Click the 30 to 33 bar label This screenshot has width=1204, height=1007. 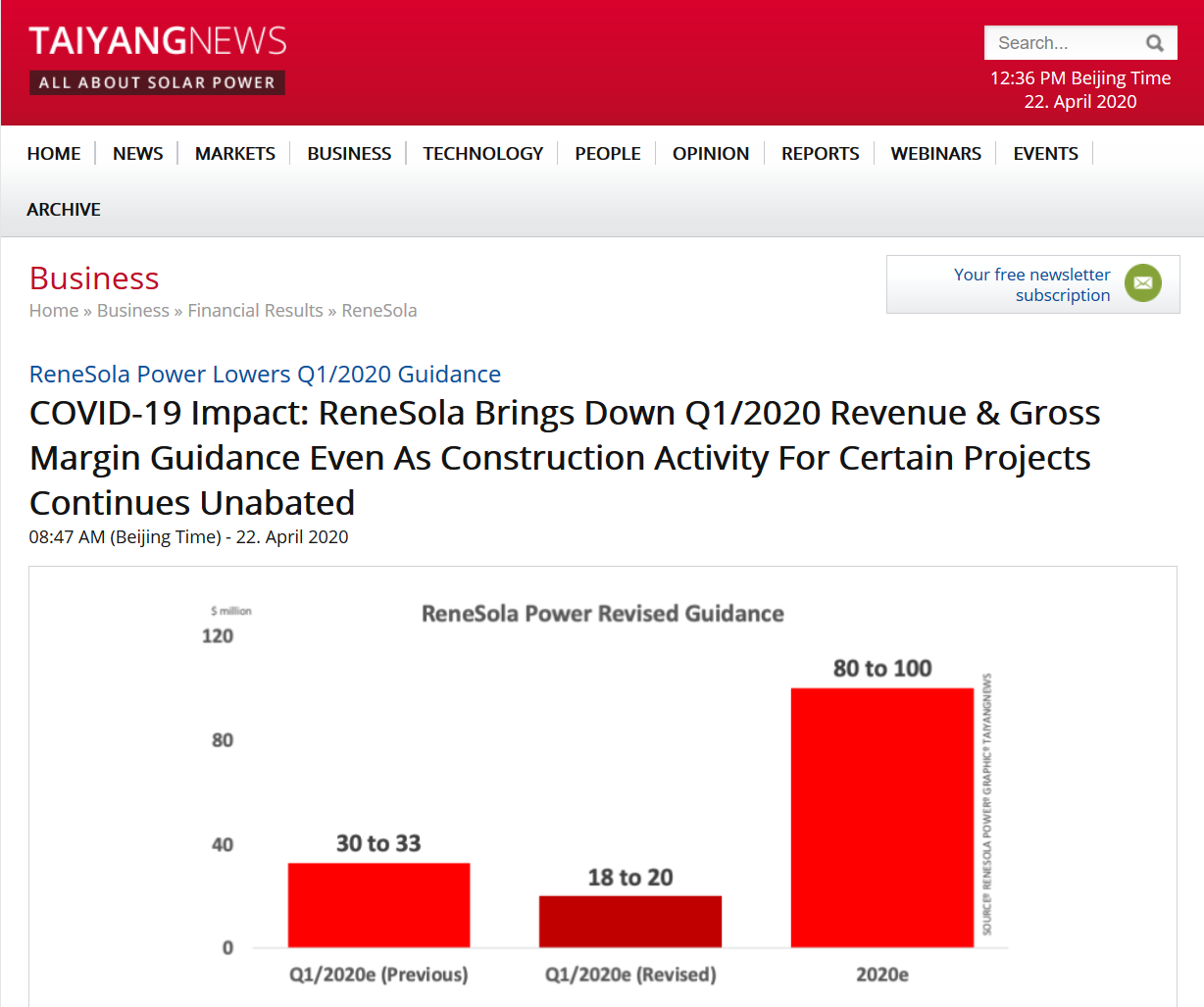pos(378,843)
